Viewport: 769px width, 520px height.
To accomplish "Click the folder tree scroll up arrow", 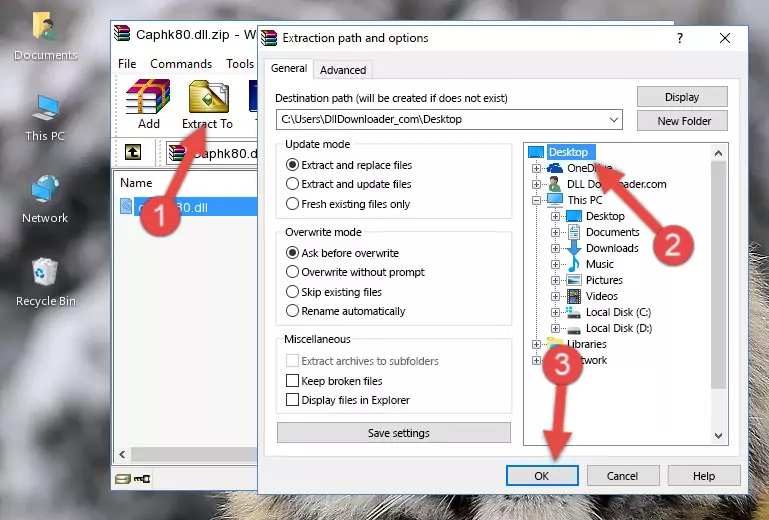I will pos(718,153).
